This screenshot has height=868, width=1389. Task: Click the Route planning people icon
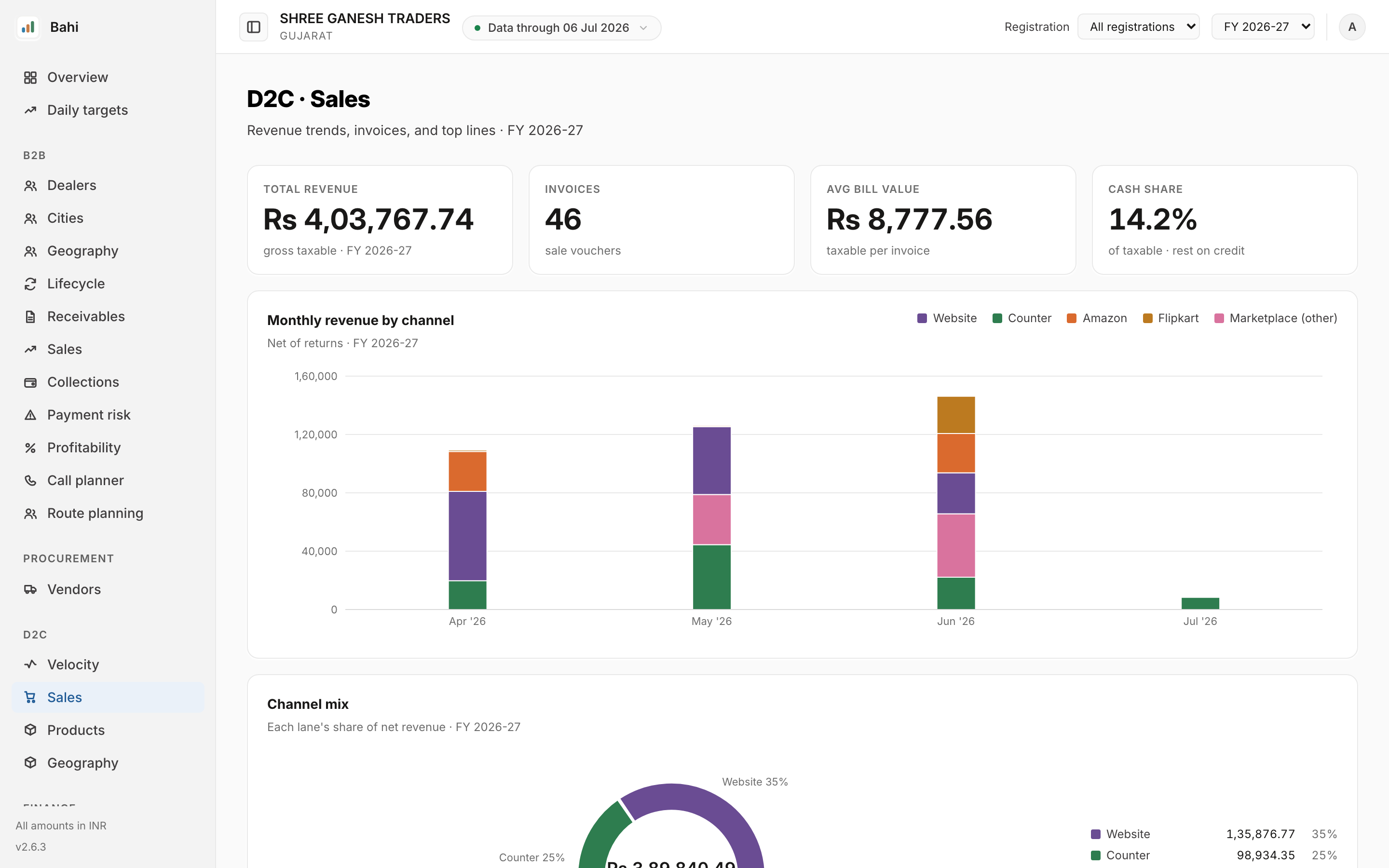coord(30,513)
